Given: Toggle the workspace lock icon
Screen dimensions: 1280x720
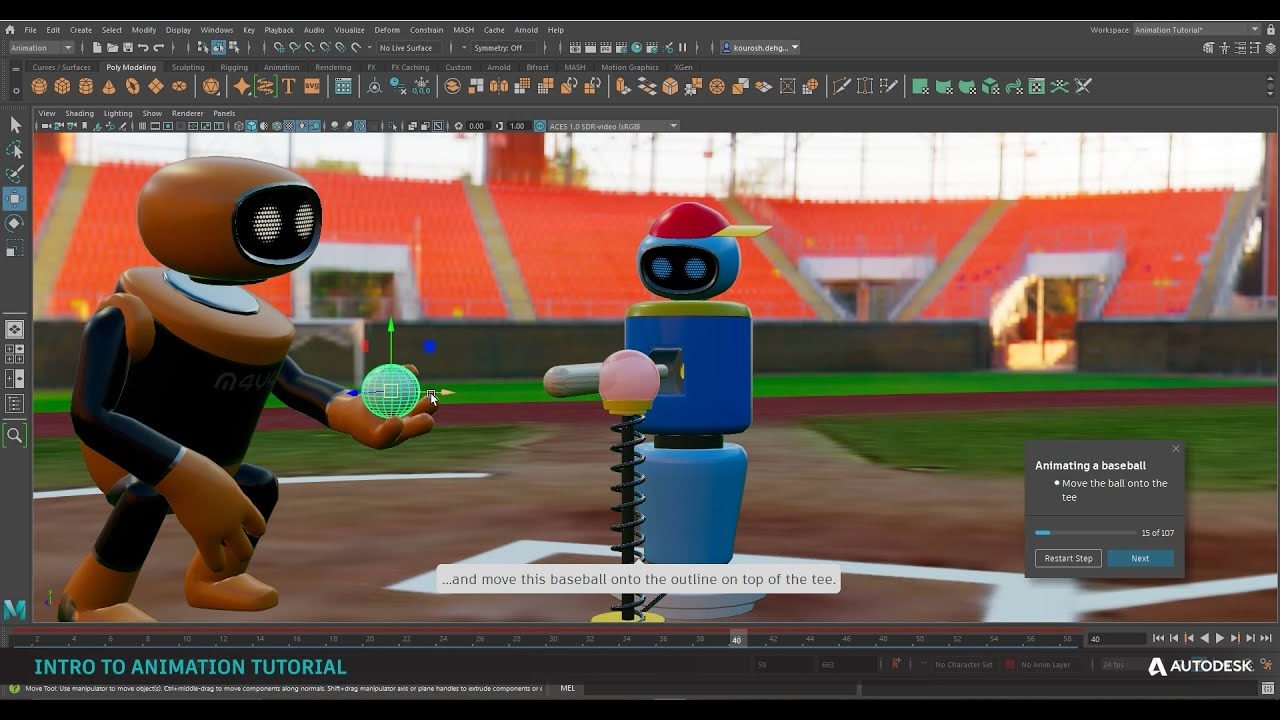Looking at the screenshot, I should coord(1270,30).
